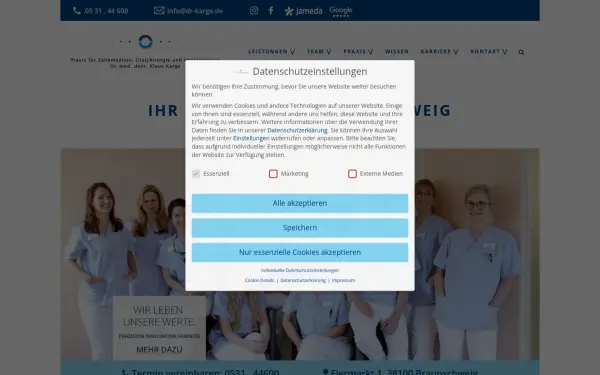Open the Google reviews logo
Screen dimensions: 600x375
point(341,11)
